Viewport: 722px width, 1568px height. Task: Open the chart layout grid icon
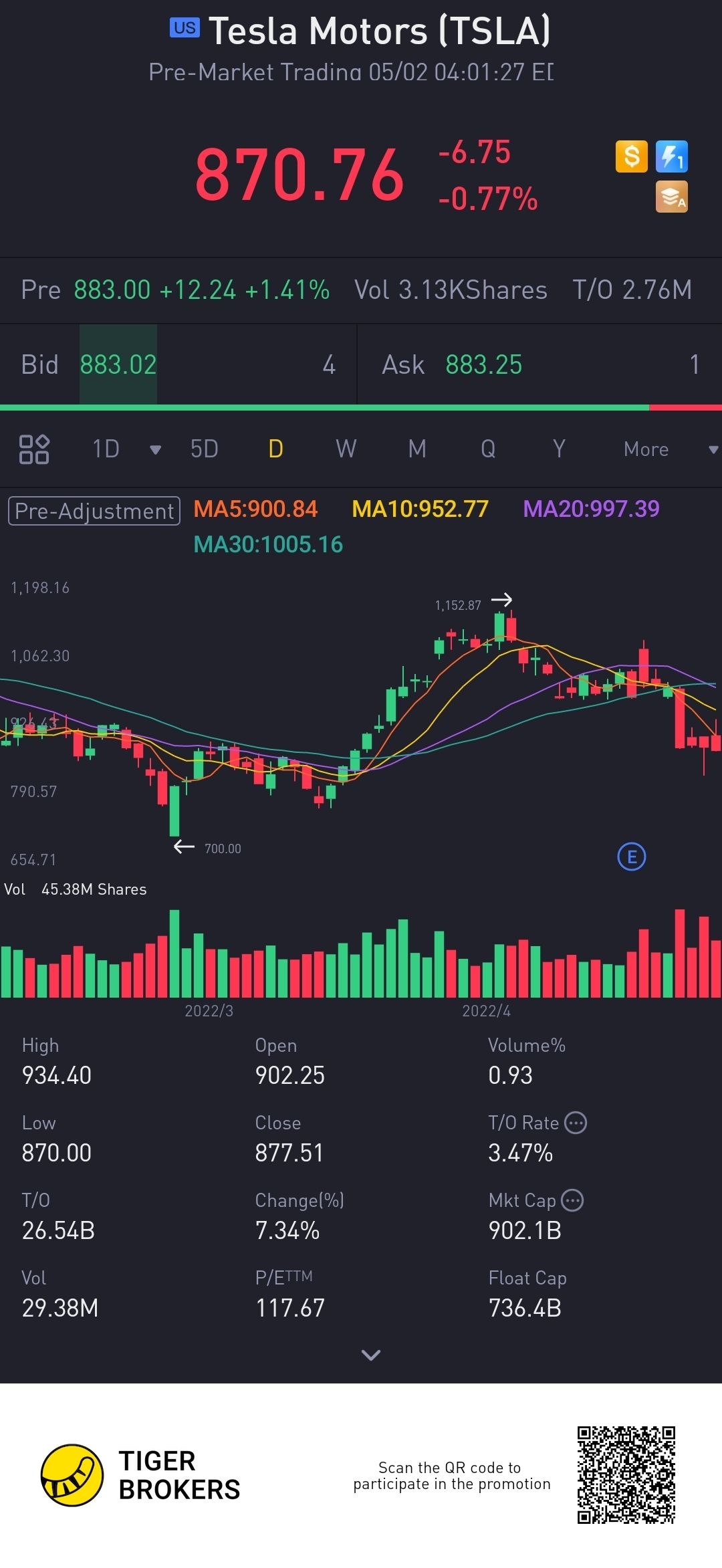click(34, 449)
